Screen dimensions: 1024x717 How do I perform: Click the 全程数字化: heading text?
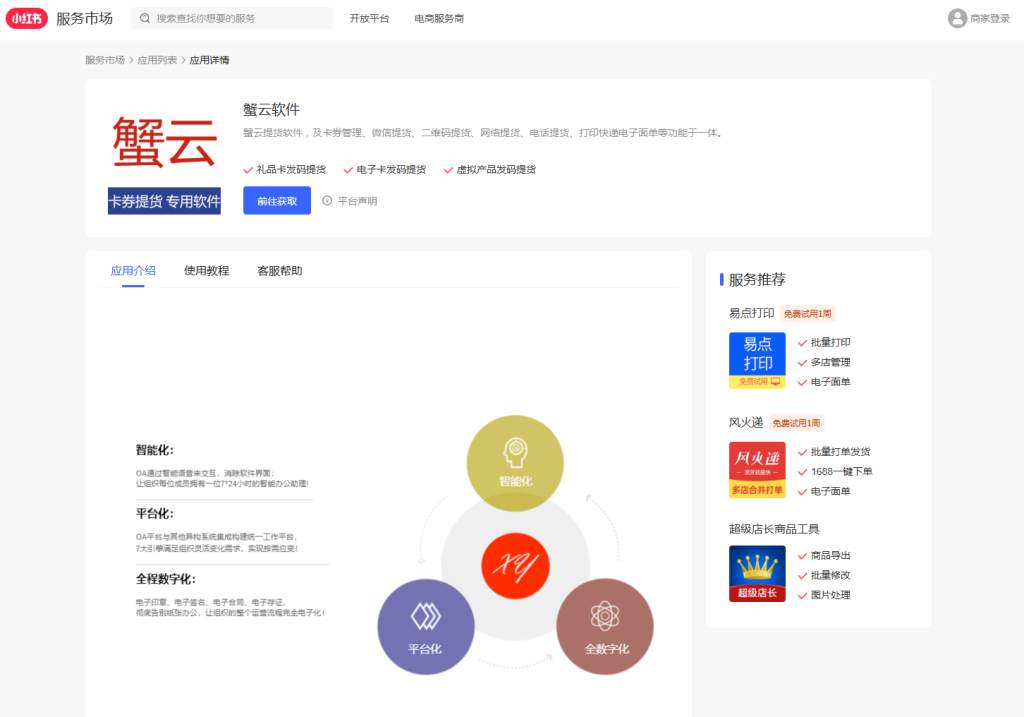[x=166, y=579]
